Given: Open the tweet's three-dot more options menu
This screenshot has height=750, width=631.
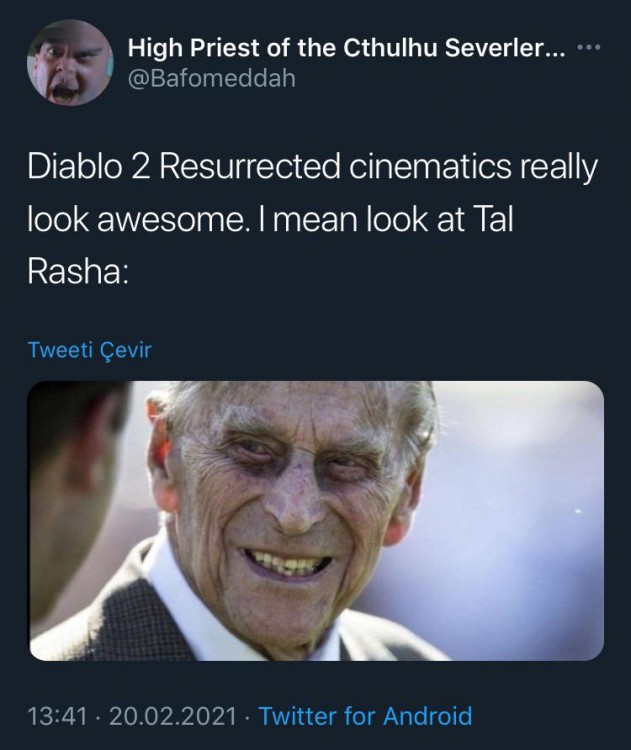Looking at the screenshot, I should [x=588, y=48].
